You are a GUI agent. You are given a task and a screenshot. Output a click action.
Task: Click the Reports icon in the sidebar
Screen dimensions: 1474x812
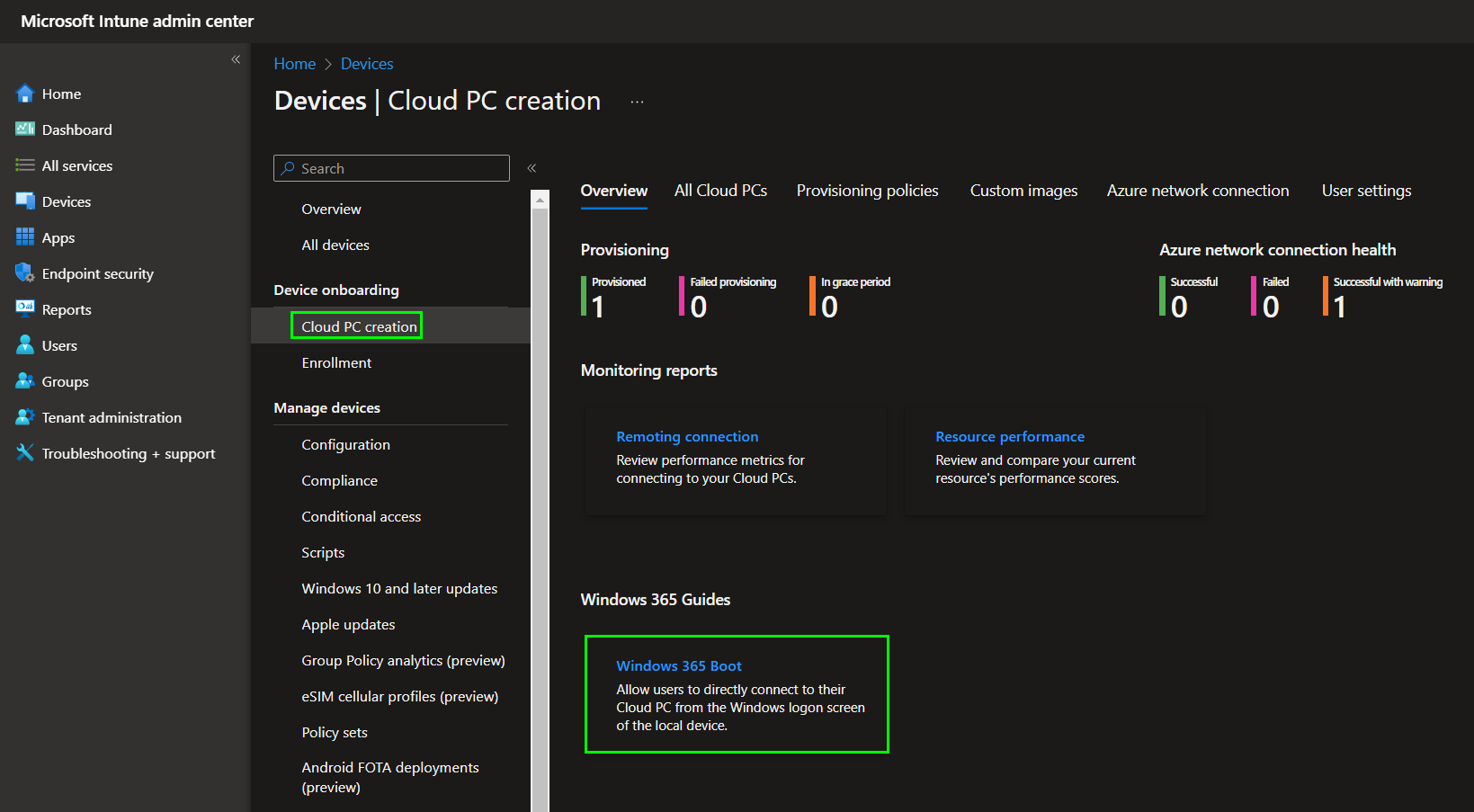(x=25, y=309)
